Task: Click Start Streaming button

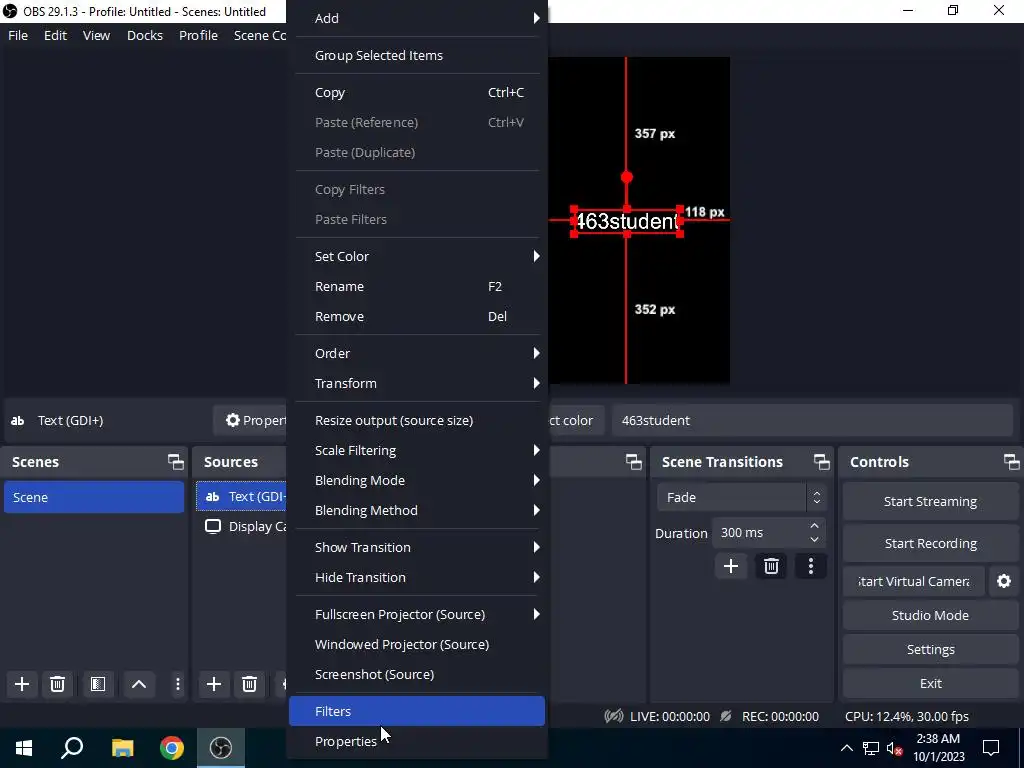Action: 931,502
